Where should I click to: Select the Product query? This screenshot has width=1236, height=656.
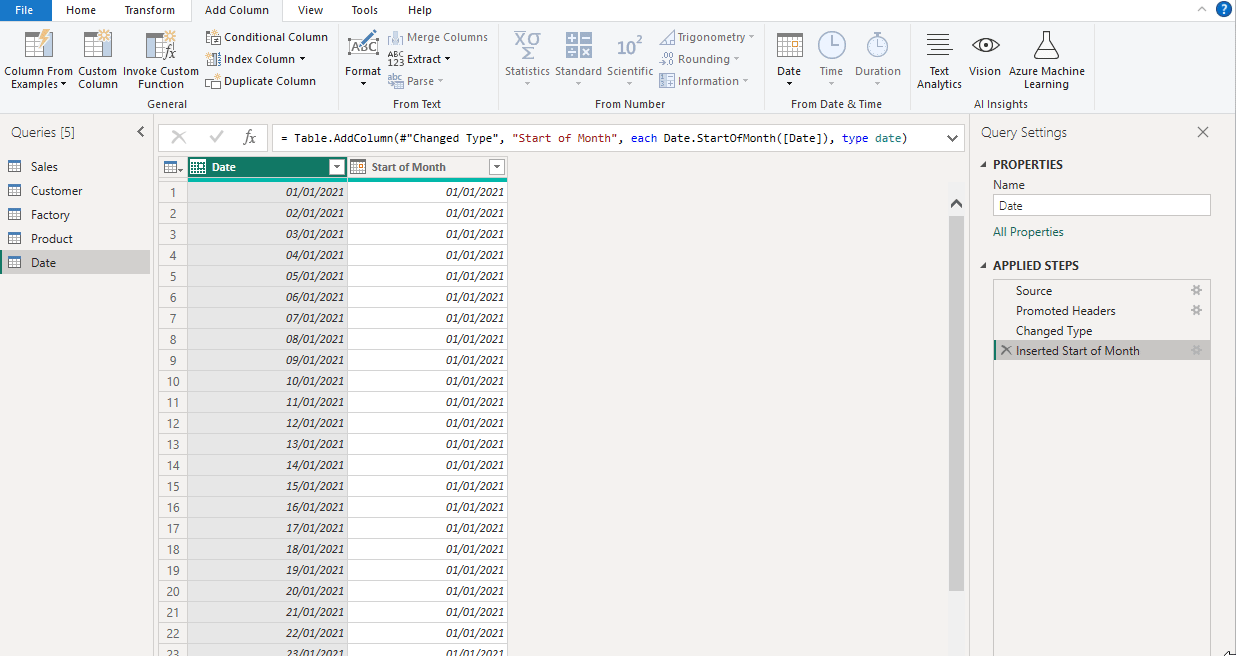[75, 239]
